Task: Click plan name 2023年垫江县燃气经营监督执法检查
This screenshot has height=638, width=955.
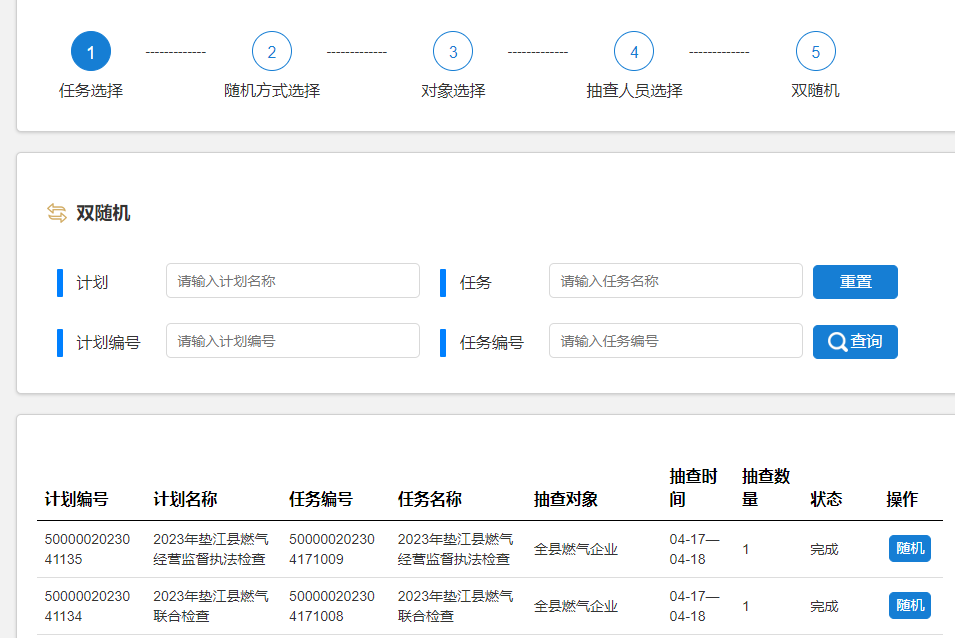Action: pyautogui.click(x=211, y=549)
